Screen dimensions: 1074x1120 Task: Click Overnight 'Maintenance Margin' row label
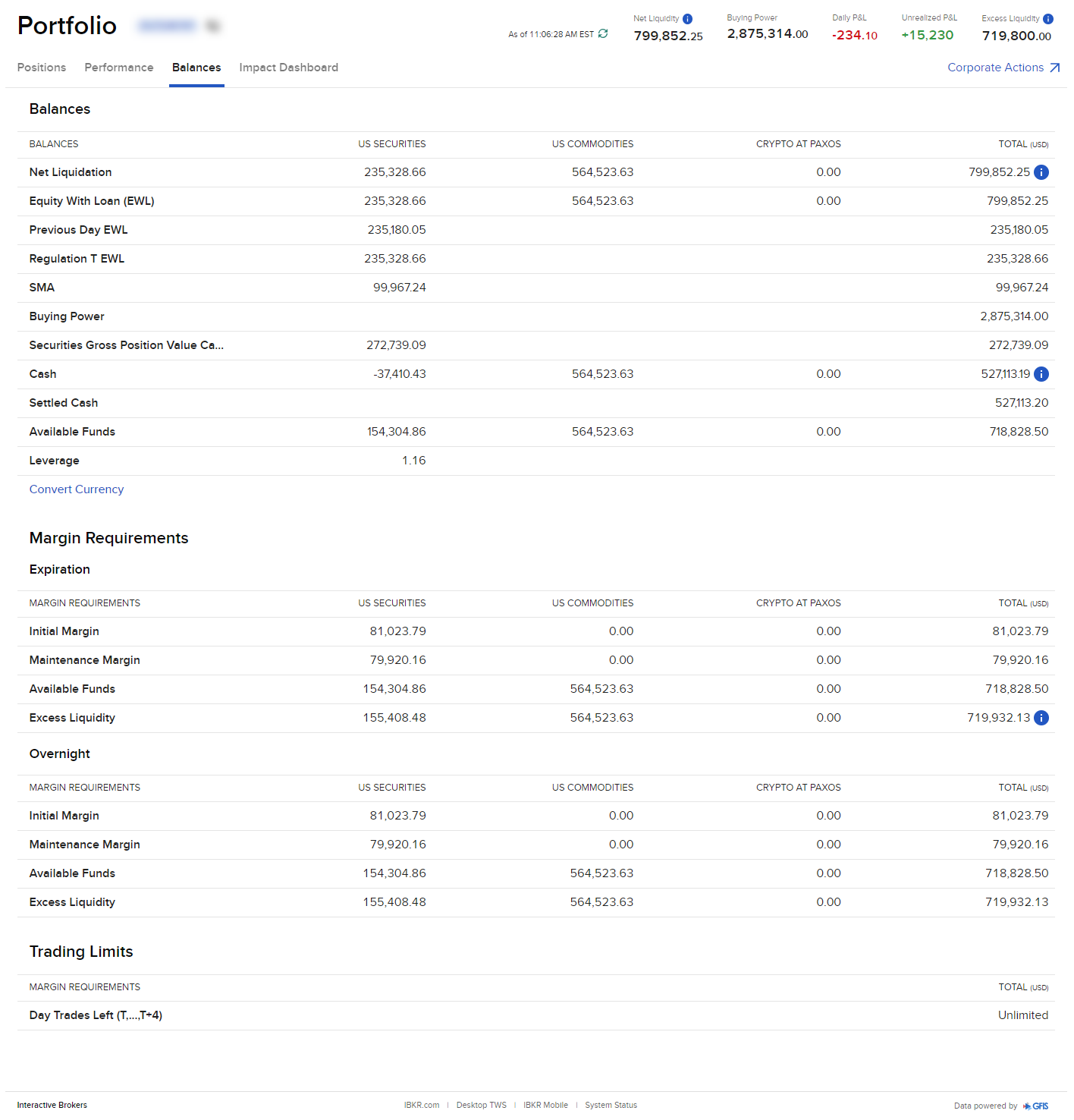click(x=85, y=845)
